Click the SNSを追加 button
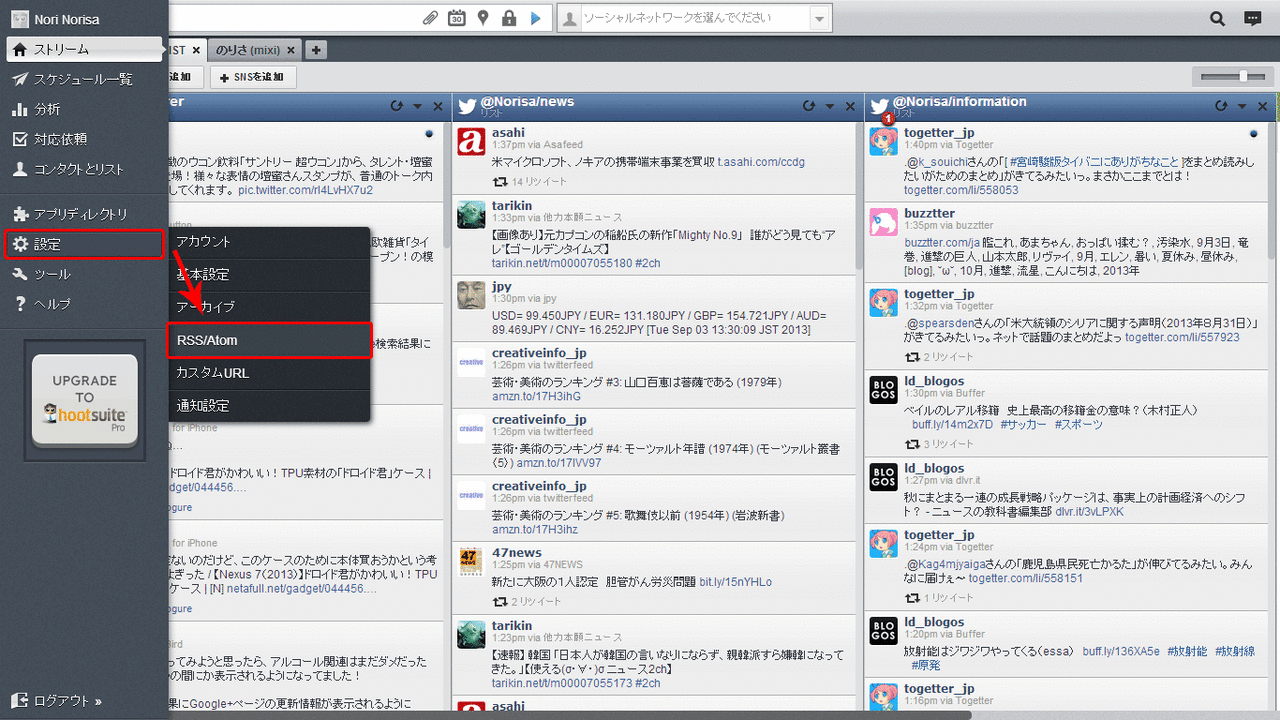The height and width of the screenshot is (720, 1280). pyautogui.click(x=253, y=77)
